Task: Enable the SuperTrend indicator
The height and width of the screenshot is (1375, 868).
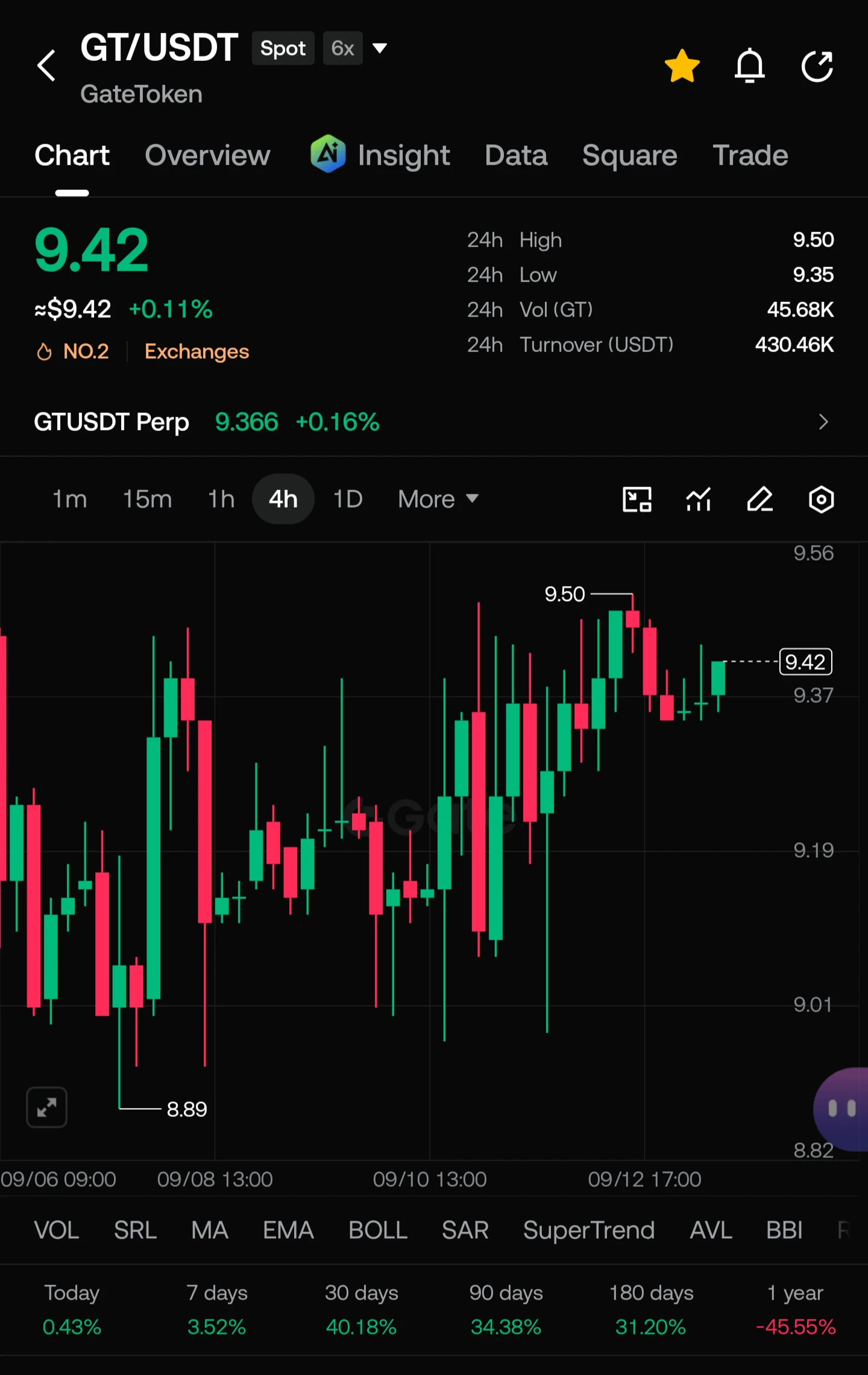Action: pos(589,1230)
